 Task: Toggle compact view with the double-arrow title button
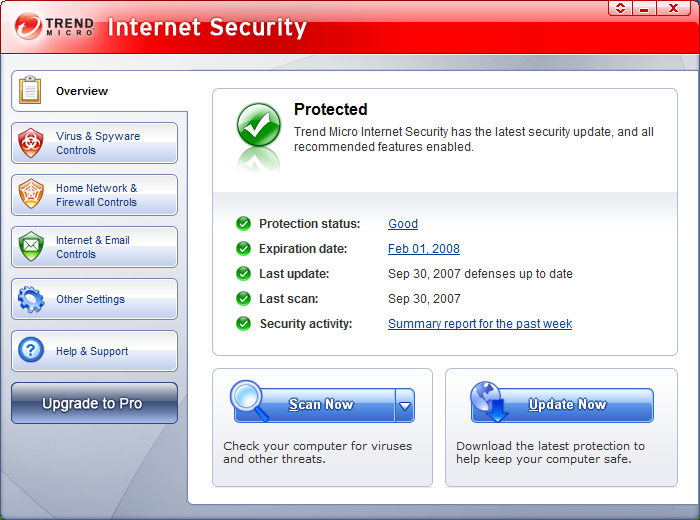click(620, 8)
